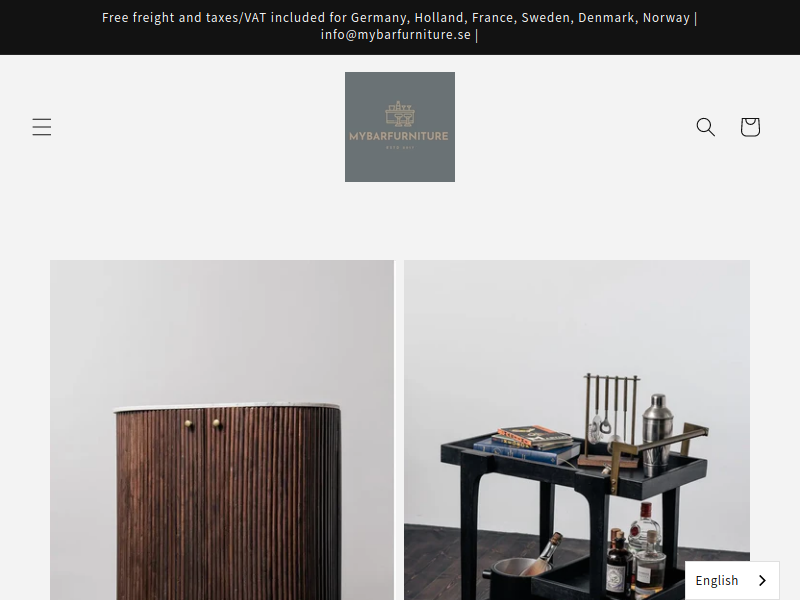View the shopping cart bag icon
Screen dimensions: 800x600
click(x=750, y=127)
